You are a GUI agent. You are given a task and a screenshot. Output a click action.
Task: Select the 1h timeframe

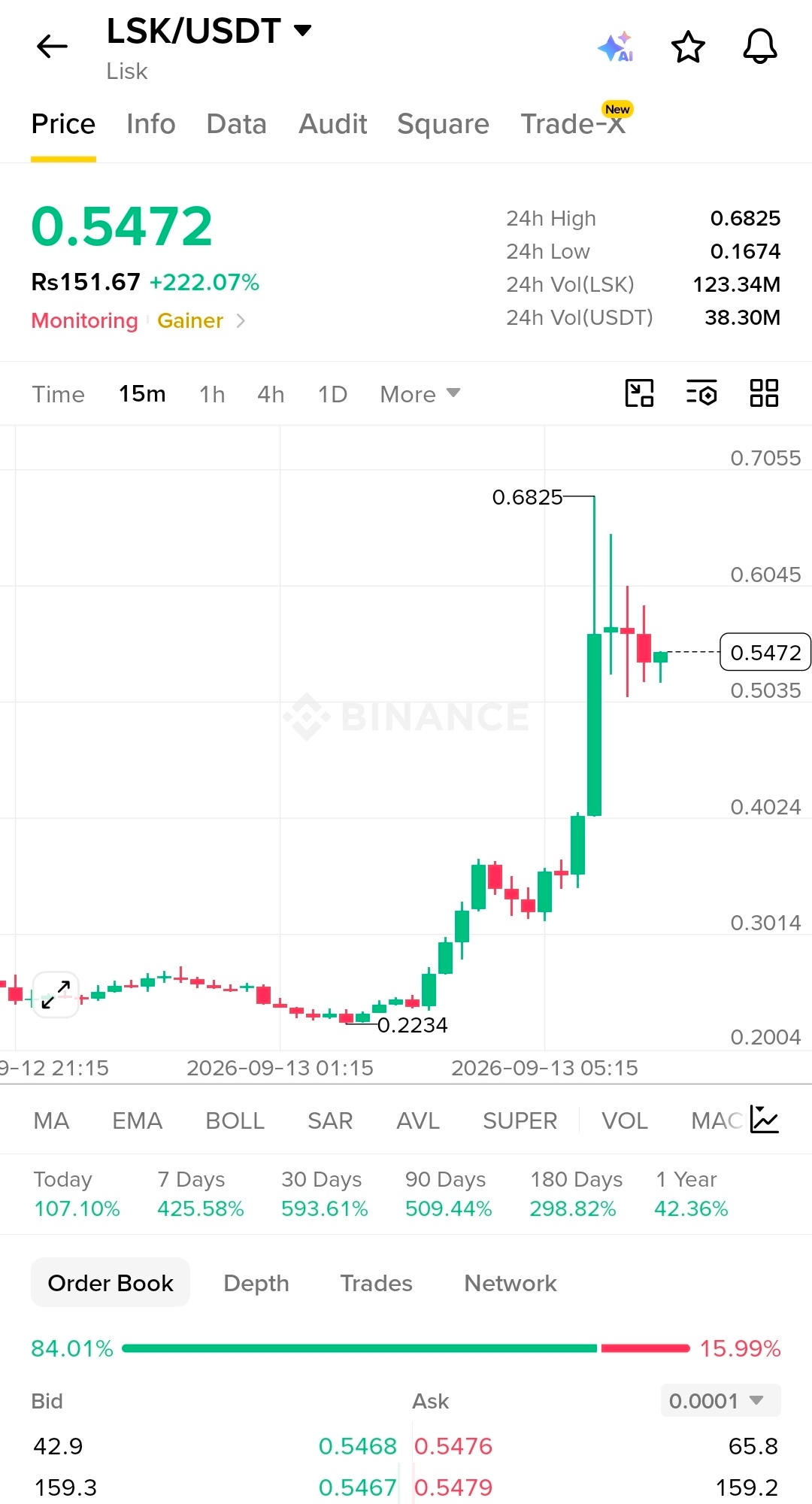tap(212, 394)
